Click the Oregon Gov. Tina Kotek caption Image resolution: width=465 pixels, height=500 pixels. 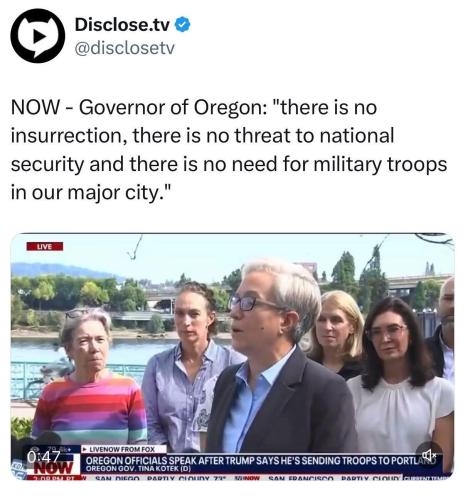pos(138,469)
